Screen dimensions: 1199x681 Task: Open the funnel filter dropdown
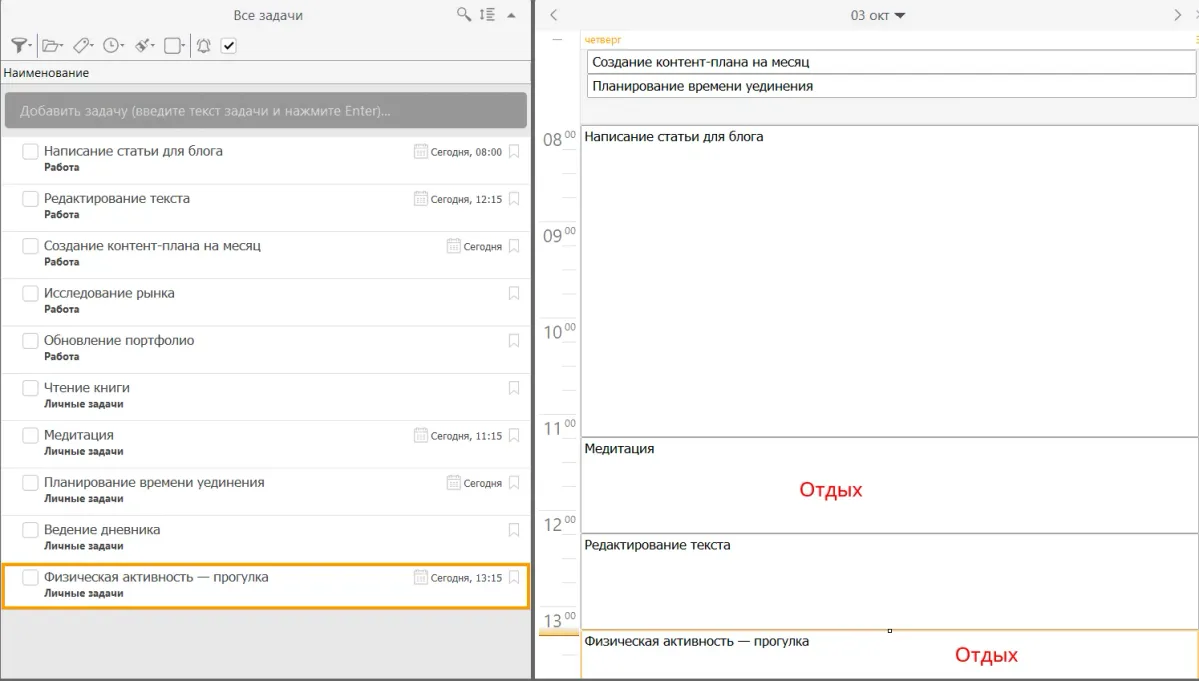19,45
